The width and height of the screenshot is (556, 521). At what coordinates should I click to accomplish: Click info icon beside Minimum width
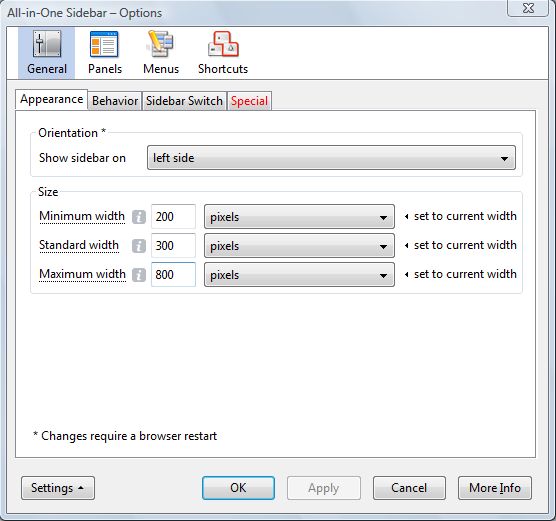click(139, 217)
